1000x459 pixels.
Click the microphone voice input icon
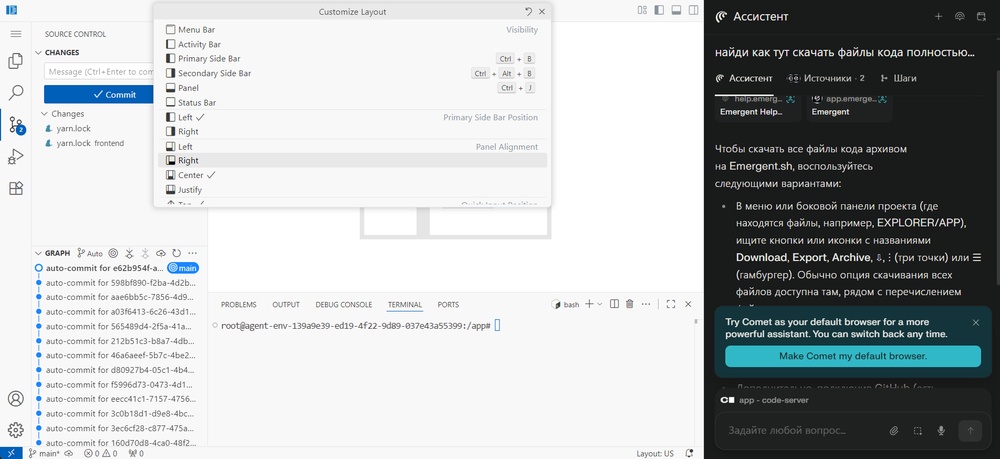[x=941, y=430]
